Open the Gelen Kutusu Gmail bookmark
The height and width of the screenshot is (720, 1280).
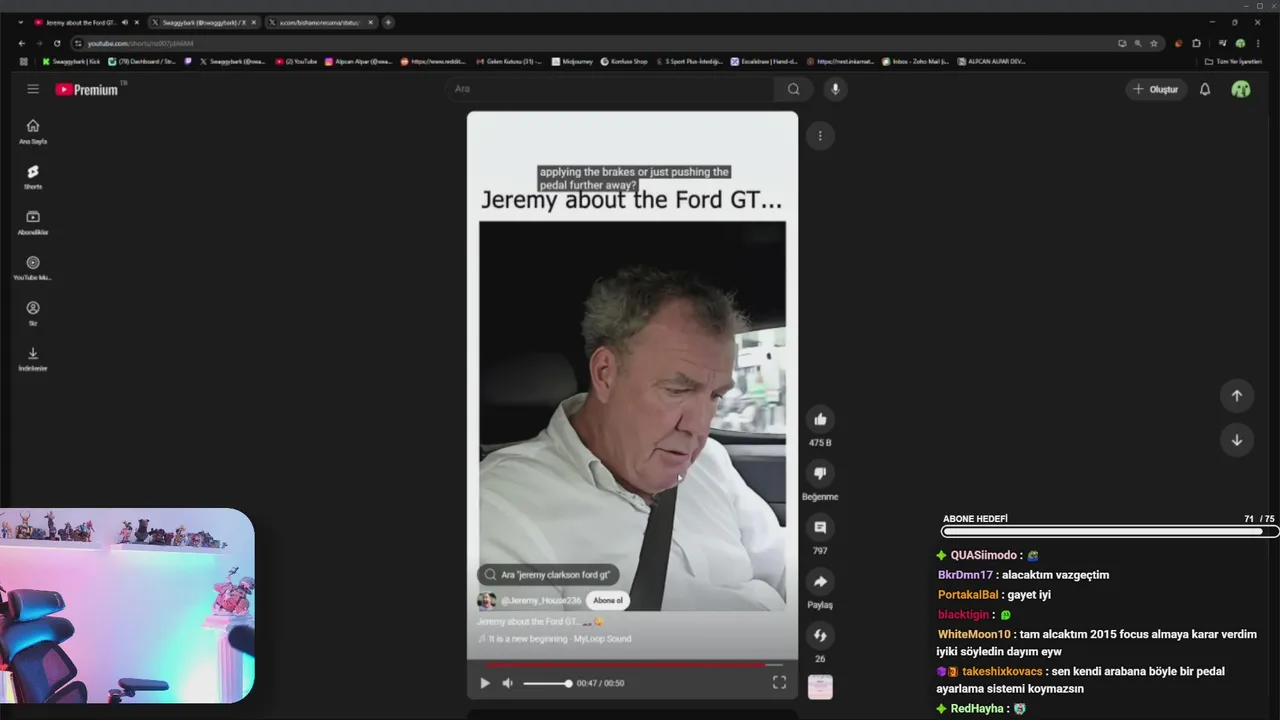[509, 61]
